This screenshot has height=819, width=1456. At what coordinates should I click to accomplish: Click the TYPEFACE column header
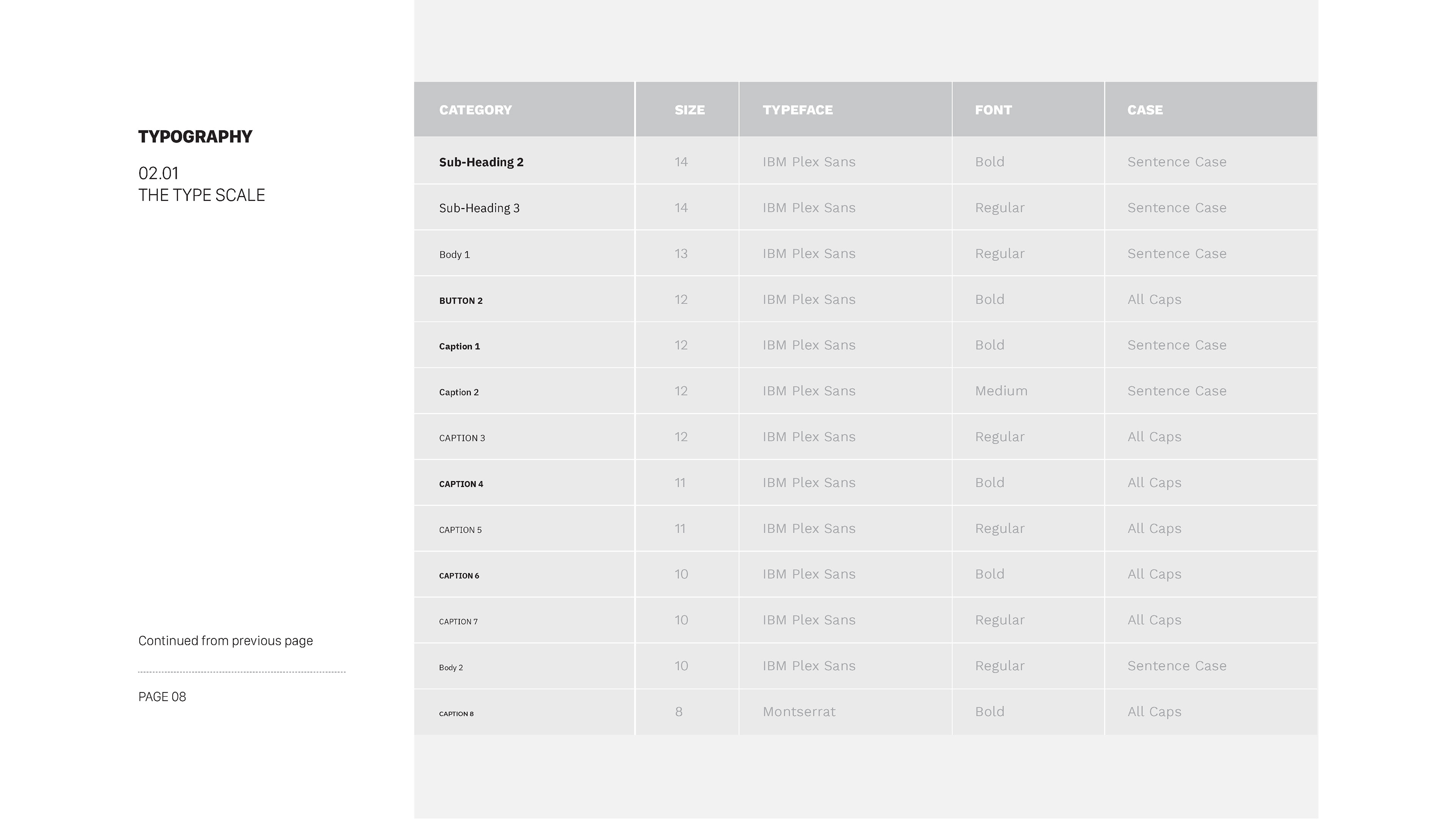tap(797, 110)
